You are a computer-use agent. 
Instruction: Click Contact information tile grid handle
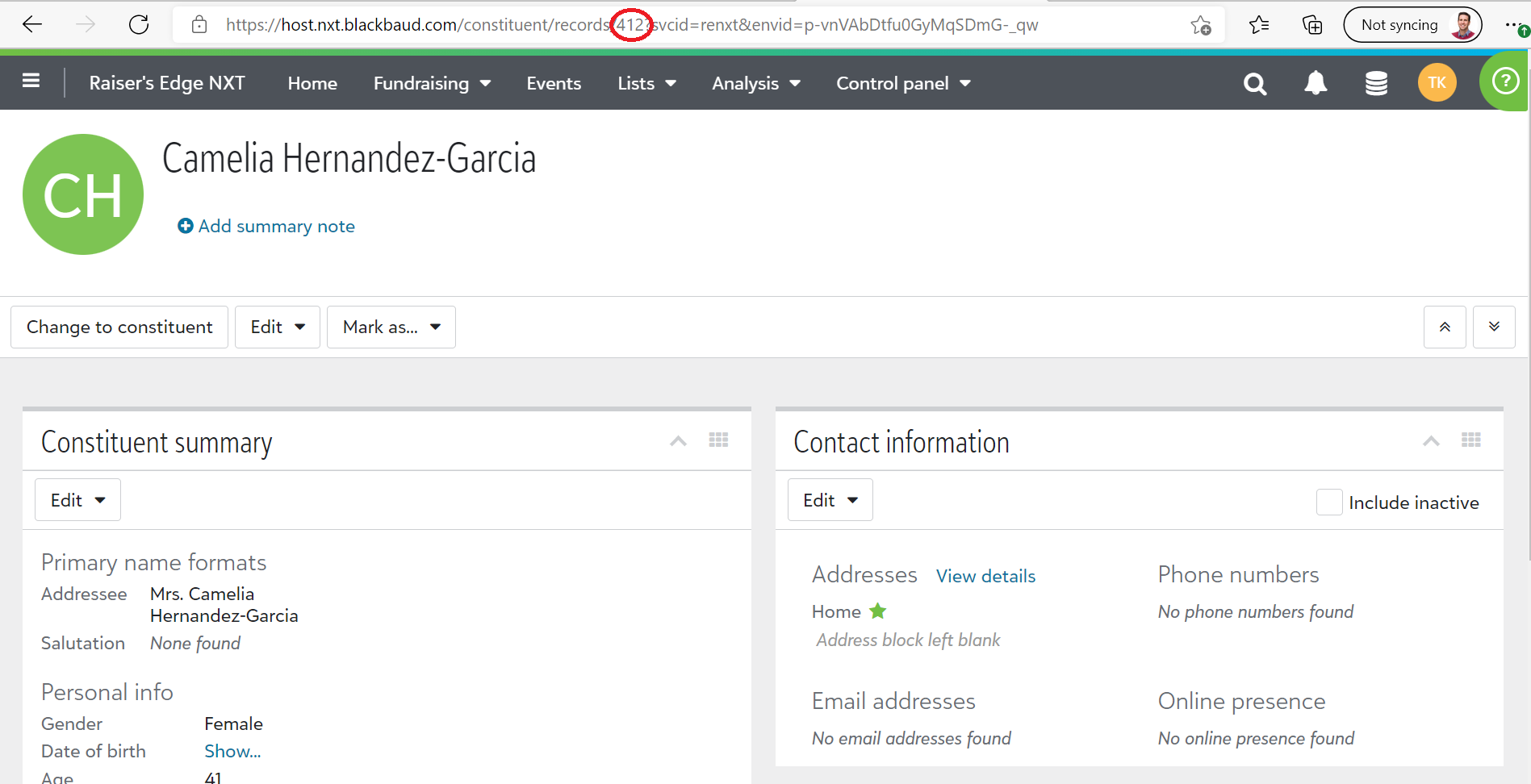pyautogui.click(x=1471, y=440)
